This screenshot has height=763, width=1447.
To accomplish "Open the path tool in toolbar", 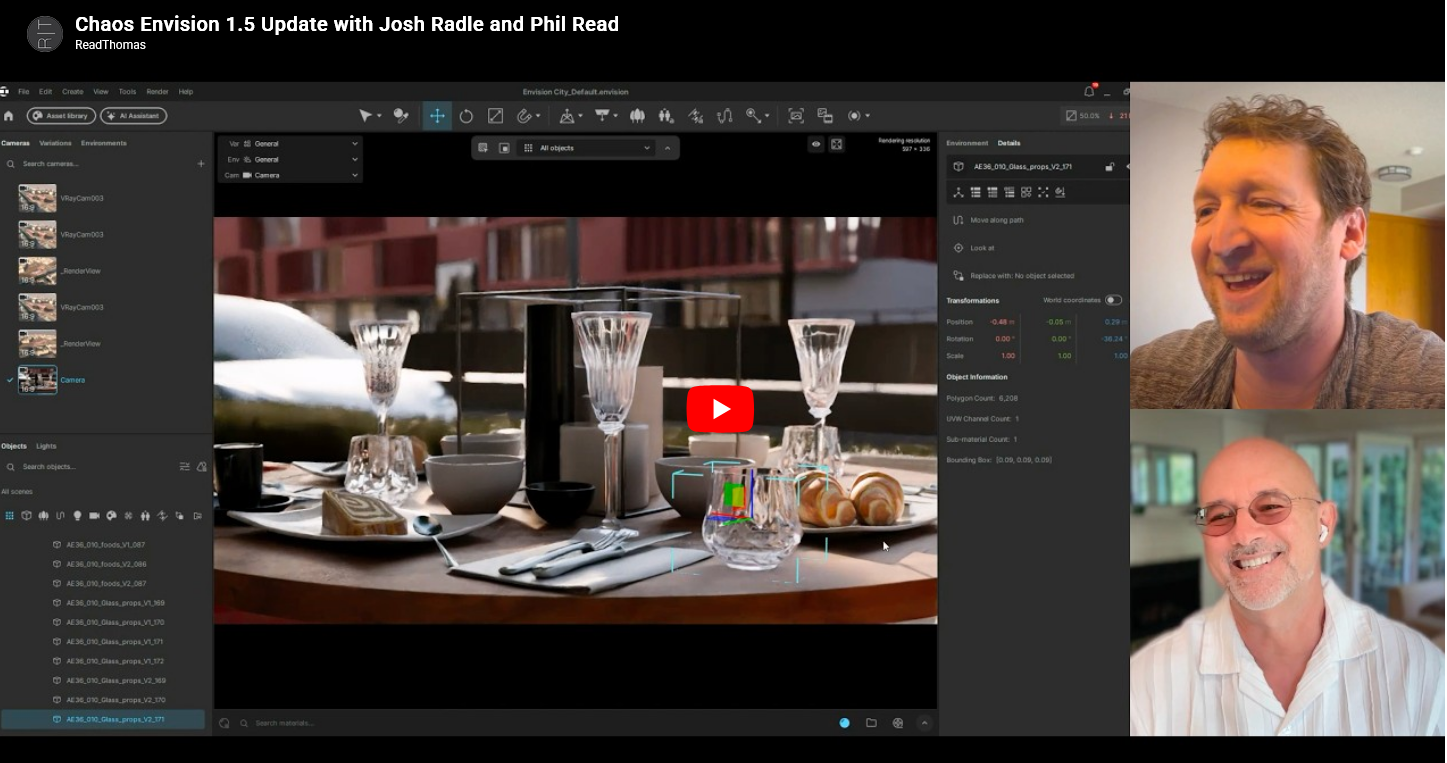I will coord(725,116).
